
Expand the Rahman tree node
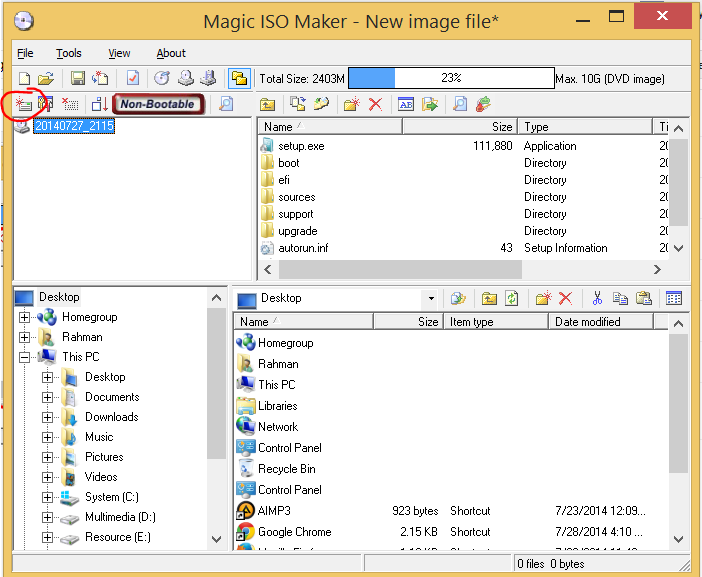[24, 337]
